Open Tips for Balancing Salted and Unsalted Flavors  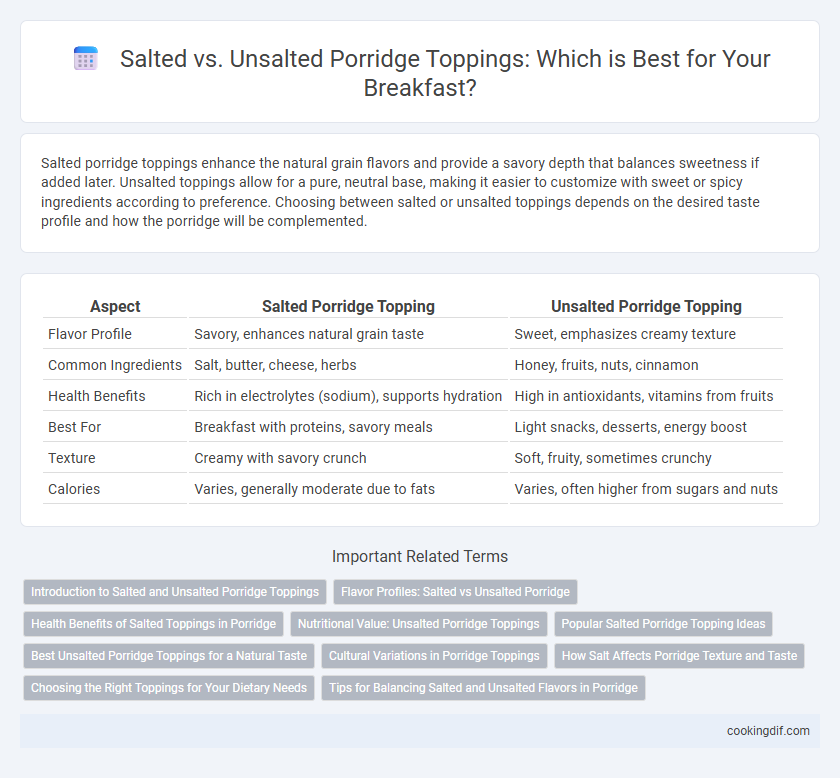pos(483,688)
